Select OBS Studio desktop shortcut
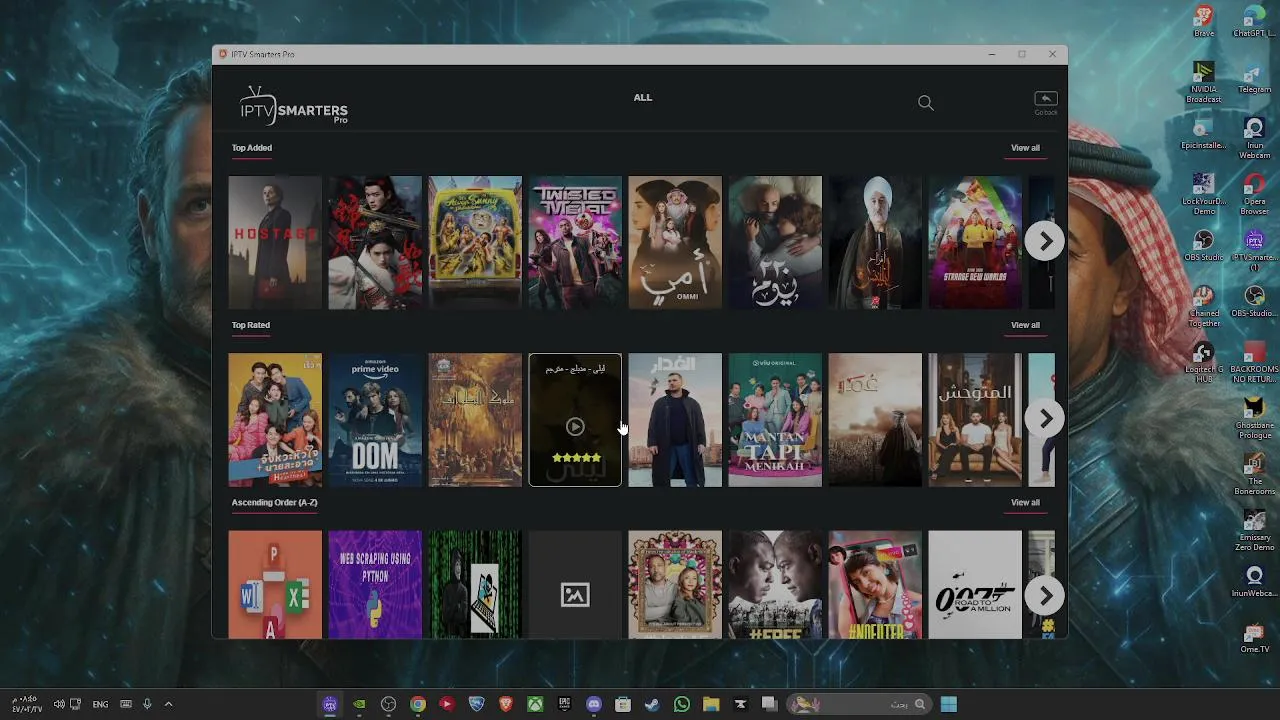This screenshot has width=1280, height=720. 1204,246
